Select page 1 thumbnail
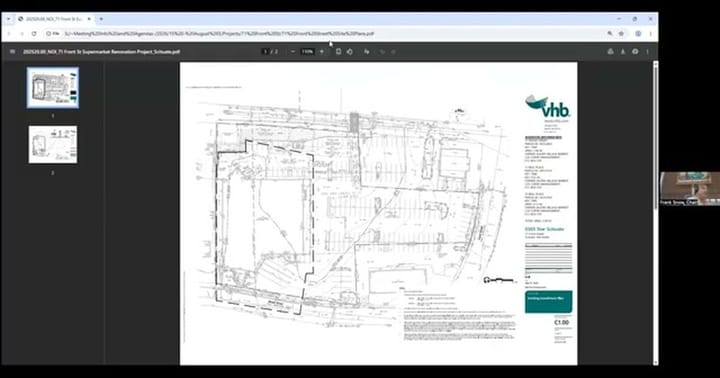The image size is (720, 378). pos(53,88)
